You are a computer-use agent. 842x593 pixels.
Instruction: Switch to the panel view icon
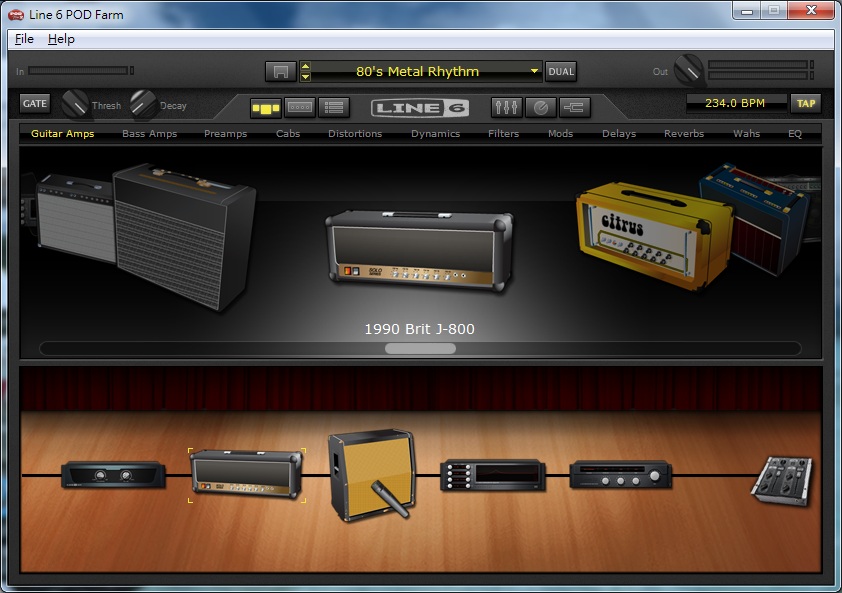pos(300,107)
